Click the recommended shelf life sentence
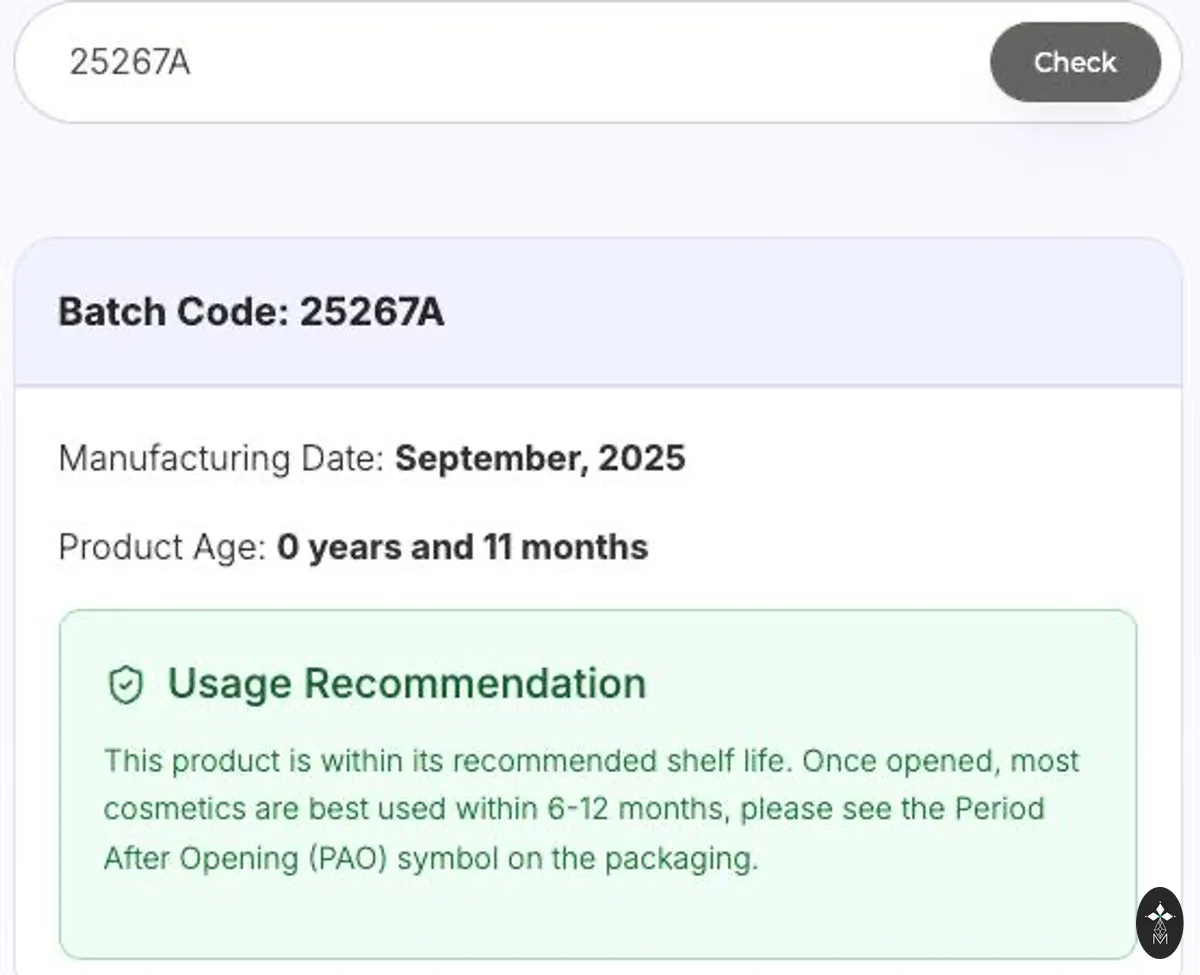Viewport: 1200px width, 975px height. point(449,760)
